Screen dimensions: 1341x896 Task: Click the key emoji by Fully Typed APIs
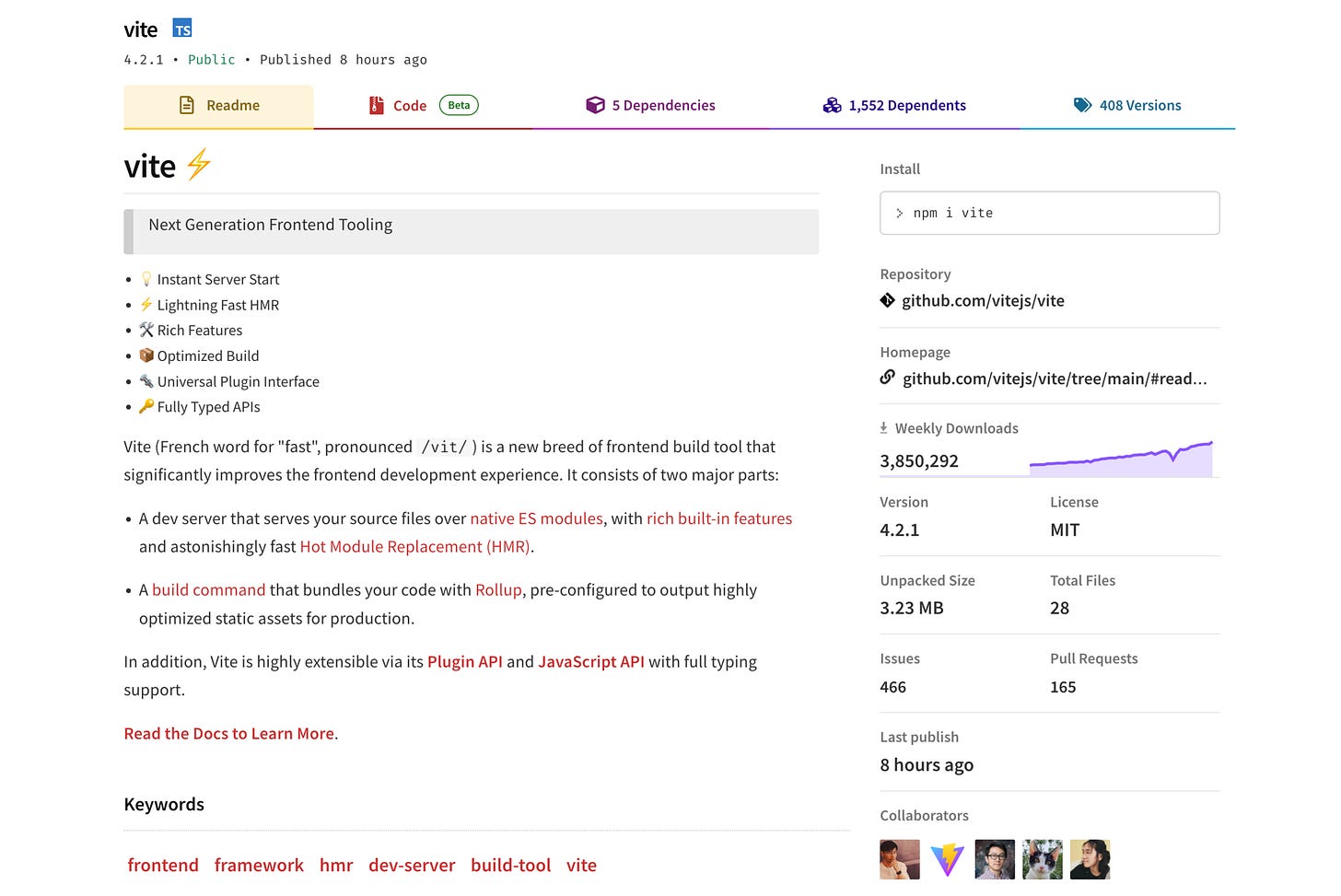[146, 405]
